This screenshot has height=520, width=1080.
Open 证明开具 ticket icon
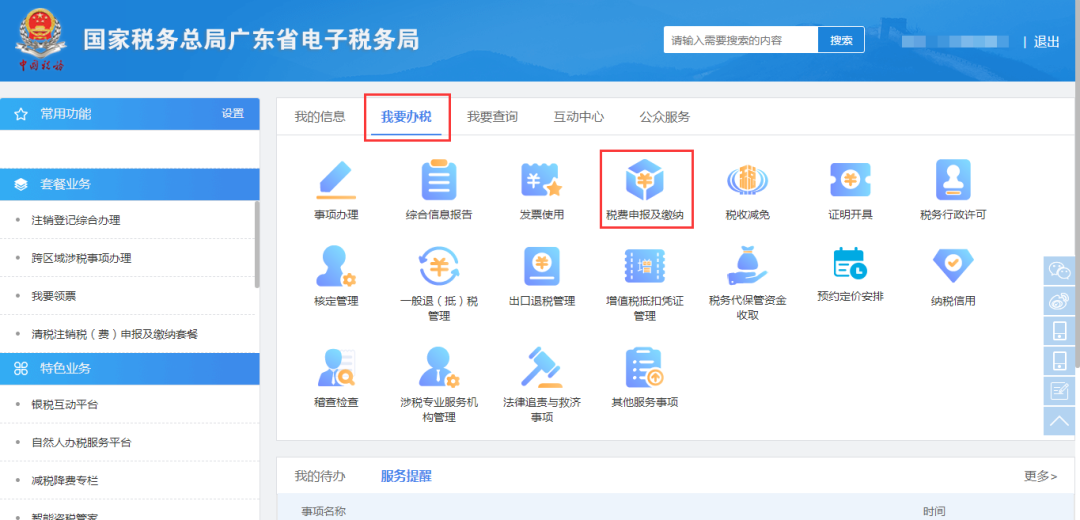click(850, 180)
